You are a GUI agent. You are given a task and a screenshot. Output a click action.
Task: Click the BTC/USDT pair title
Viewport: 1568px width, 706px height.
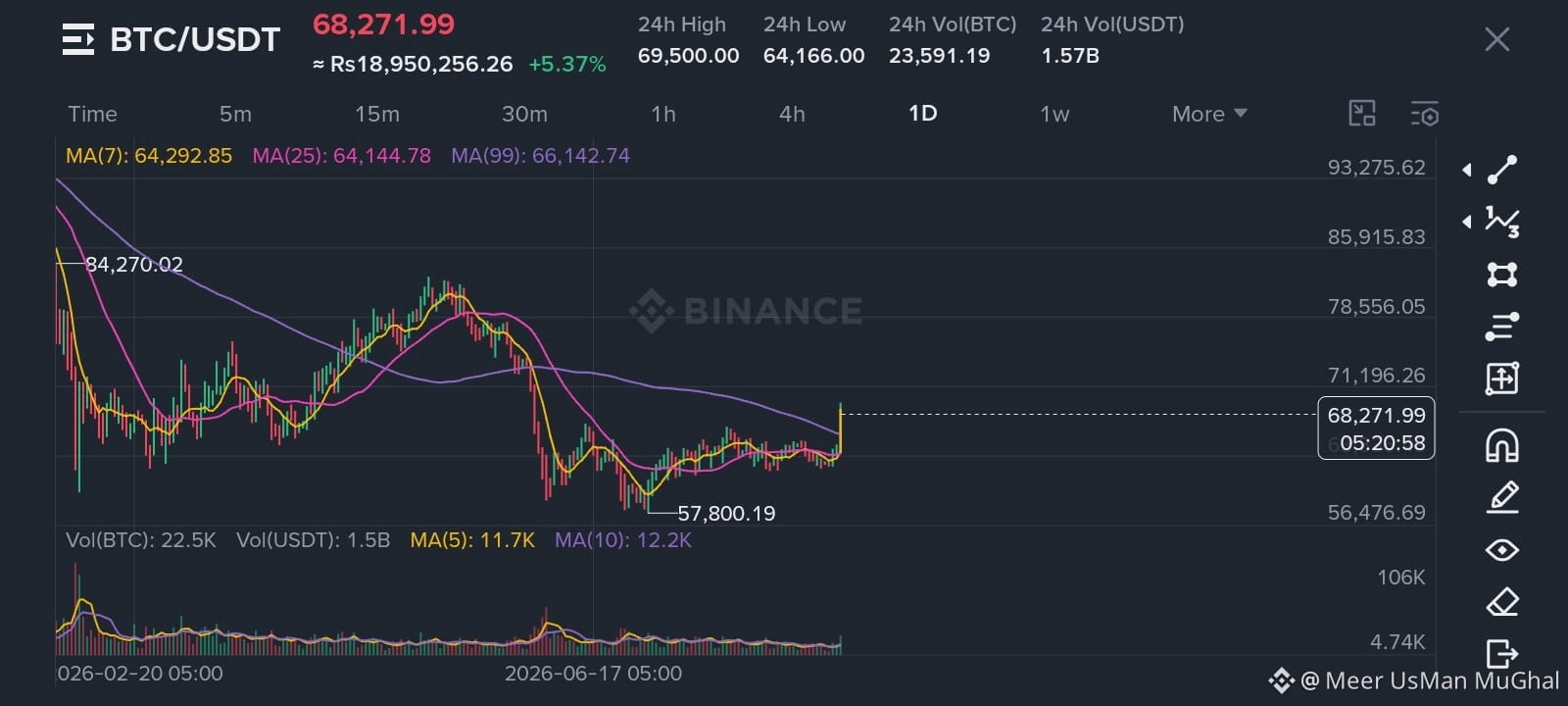tap(195, 39)
